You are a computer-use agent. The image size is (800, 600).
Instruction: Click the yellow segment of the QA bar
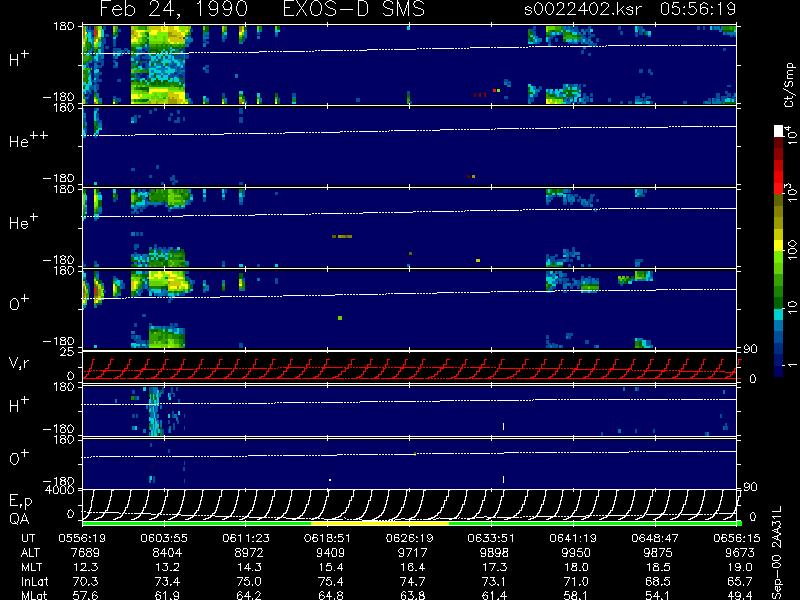coord(380,523)
